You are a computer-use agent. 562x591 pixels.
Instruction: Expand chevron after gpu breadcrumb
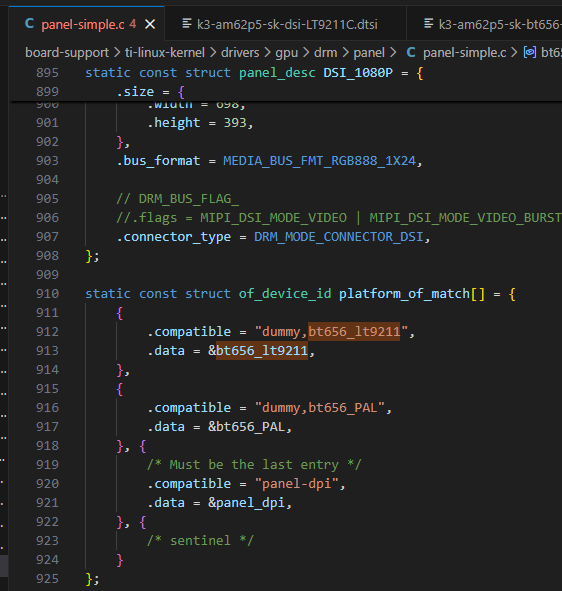coord(306,53)
